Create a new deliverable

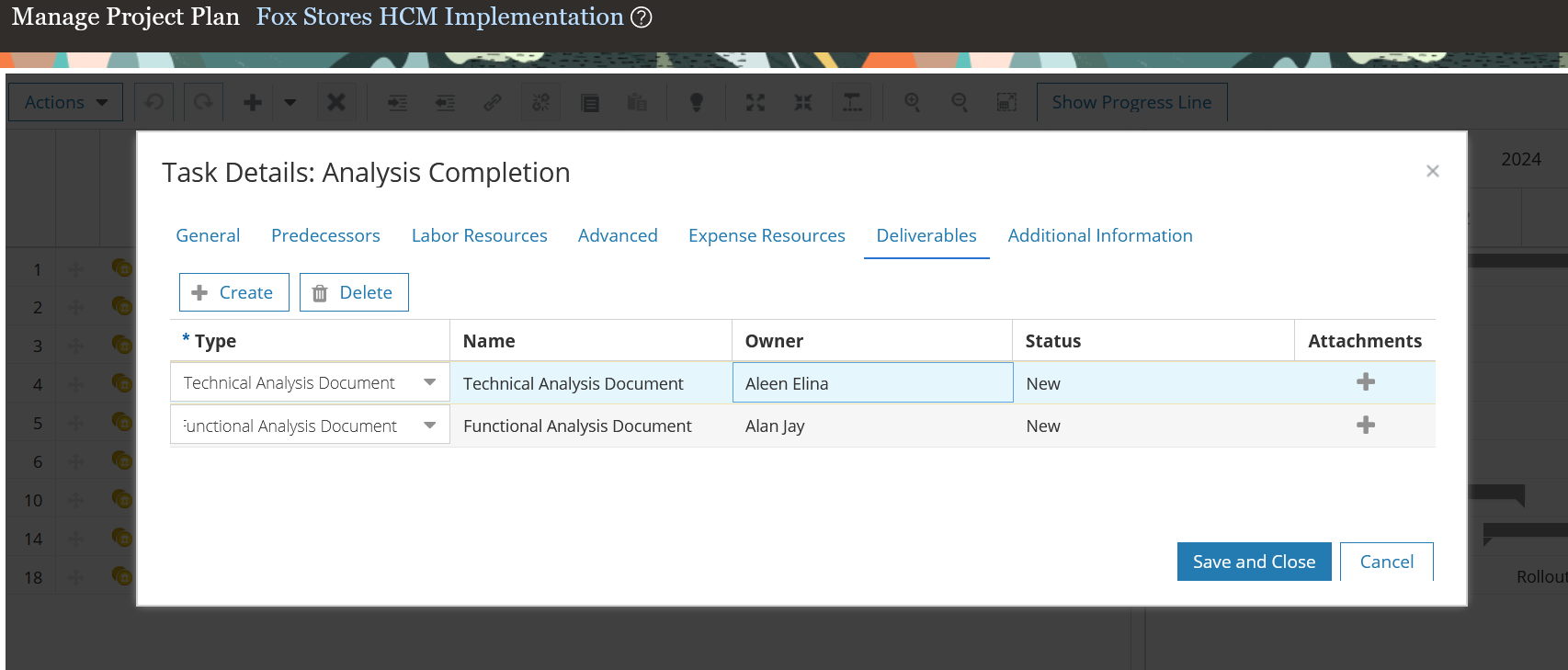pyautogui.click(x=233, y=292)
